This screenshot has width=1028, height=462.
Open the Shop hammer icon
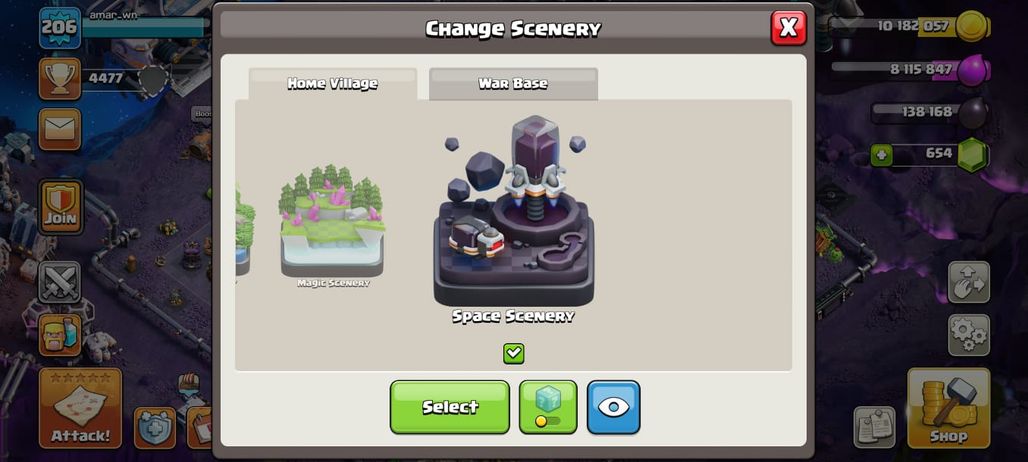(948, 408)
